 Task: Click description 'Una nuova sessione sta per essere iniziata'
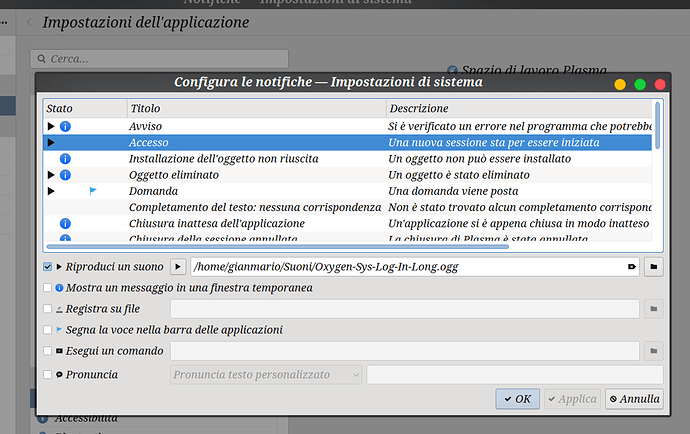coord(494,143)
